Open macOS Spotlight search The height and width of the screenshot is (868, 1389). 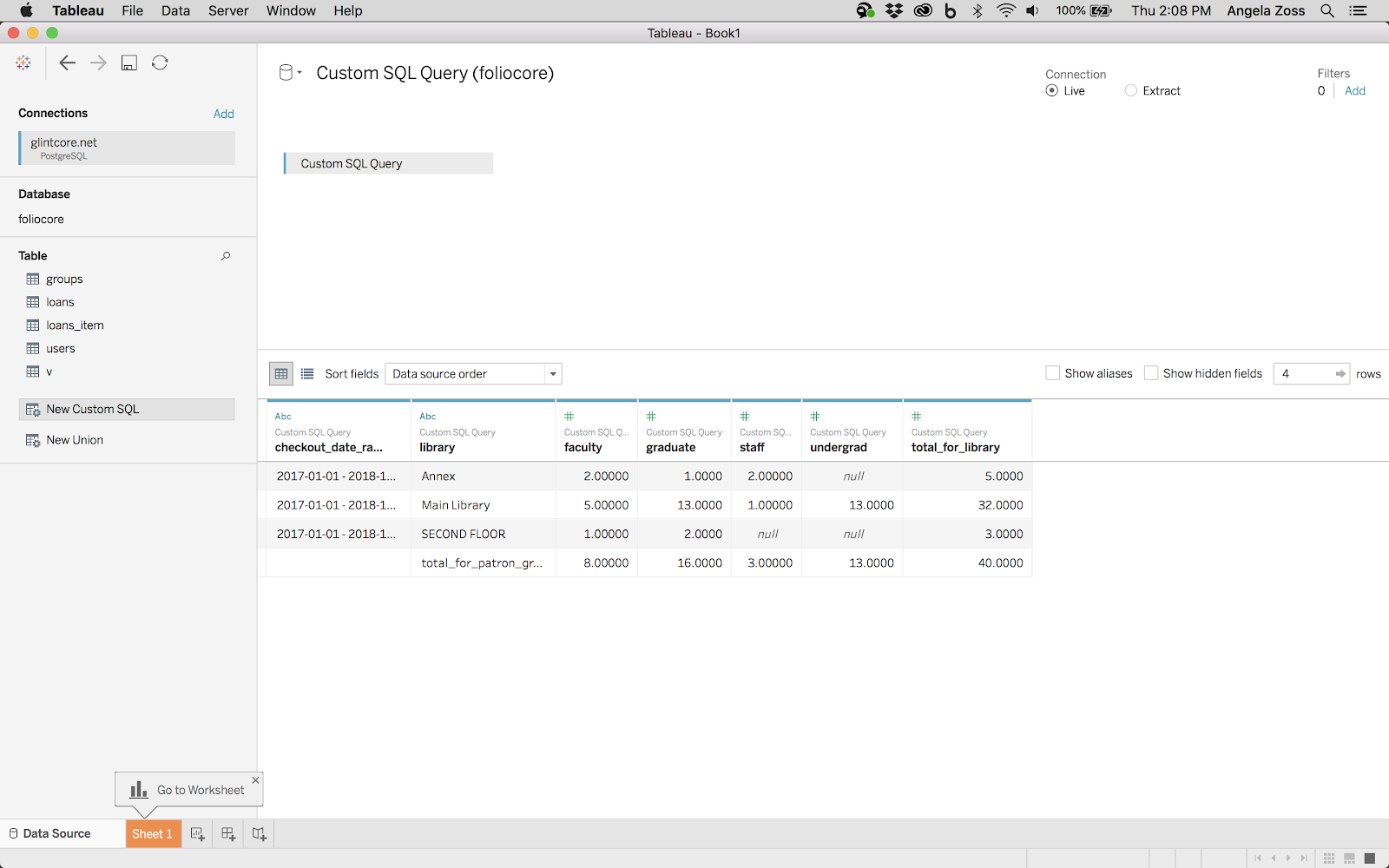coord(1327,10)
